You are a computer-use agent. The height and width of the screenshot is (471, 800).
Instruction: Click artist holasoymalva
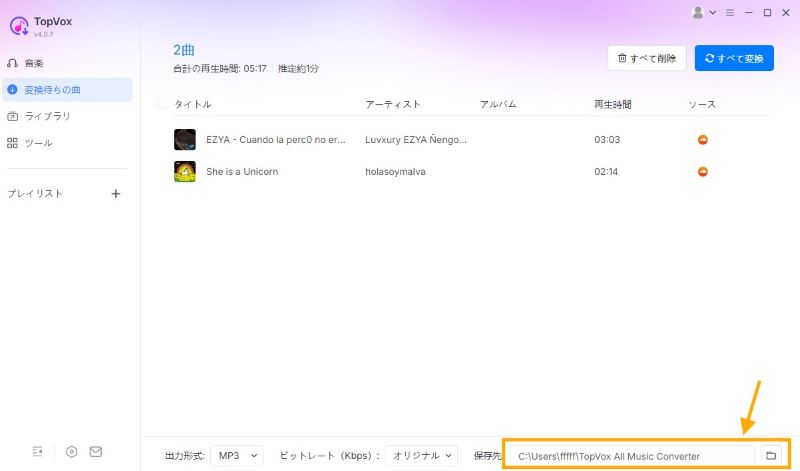(395, 171)
